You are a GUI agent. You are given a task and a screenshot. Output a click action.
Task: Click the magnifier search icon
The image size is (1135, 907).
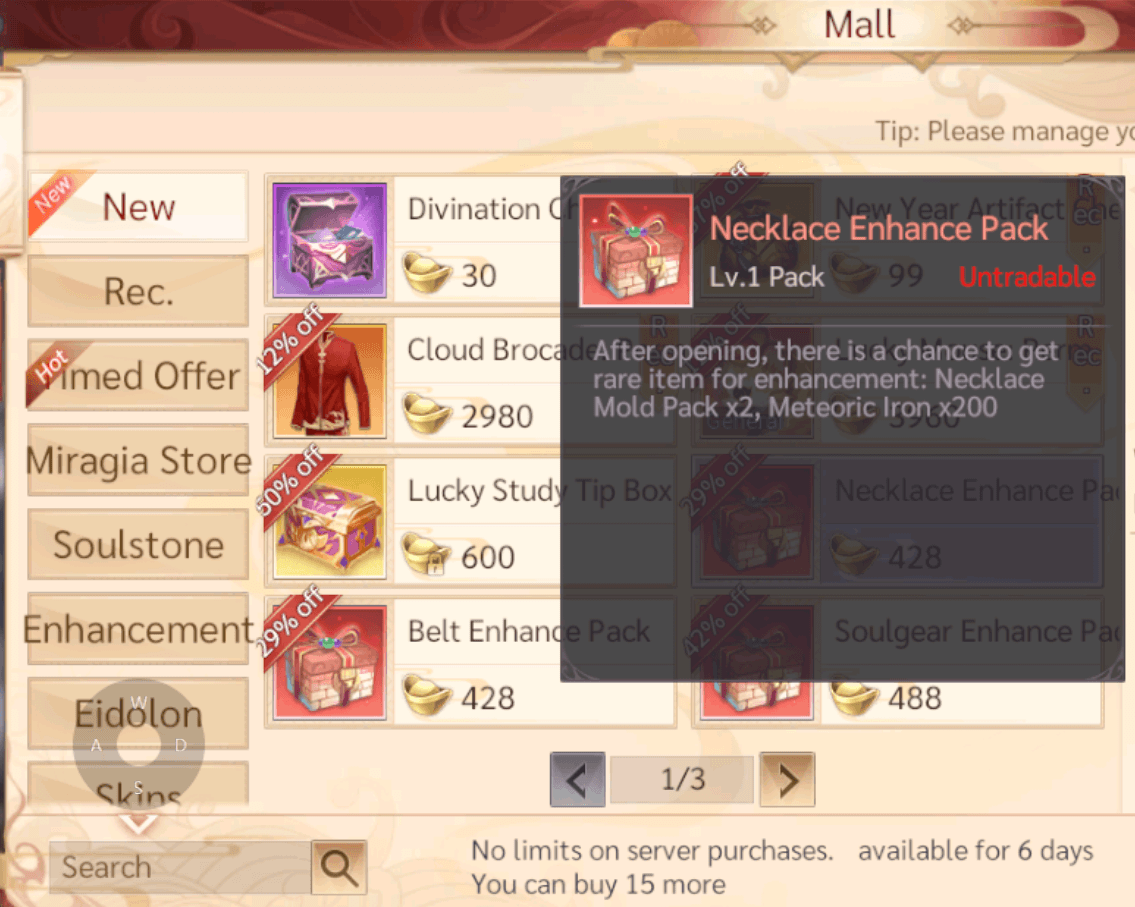pos(339,867)
